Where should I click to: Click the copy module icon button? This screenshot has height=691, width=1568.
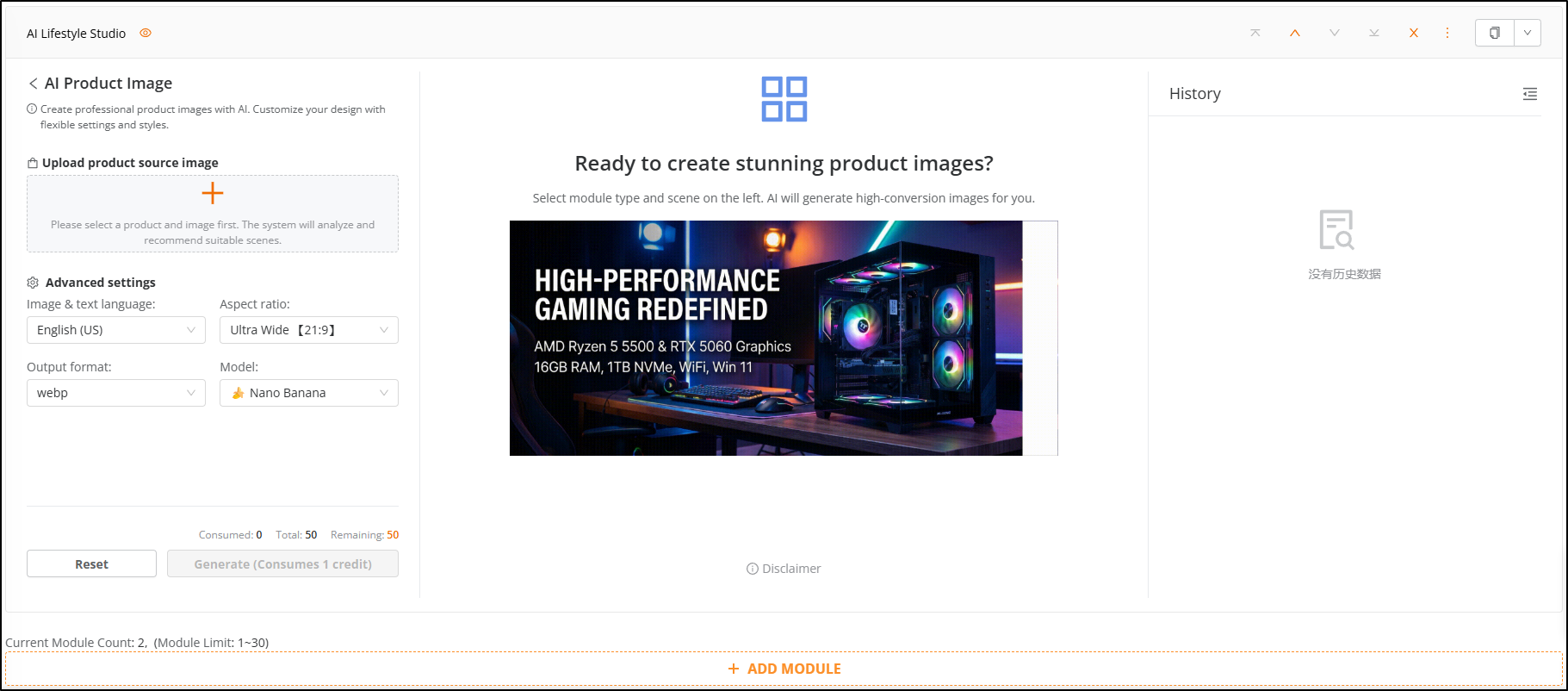1495,33
